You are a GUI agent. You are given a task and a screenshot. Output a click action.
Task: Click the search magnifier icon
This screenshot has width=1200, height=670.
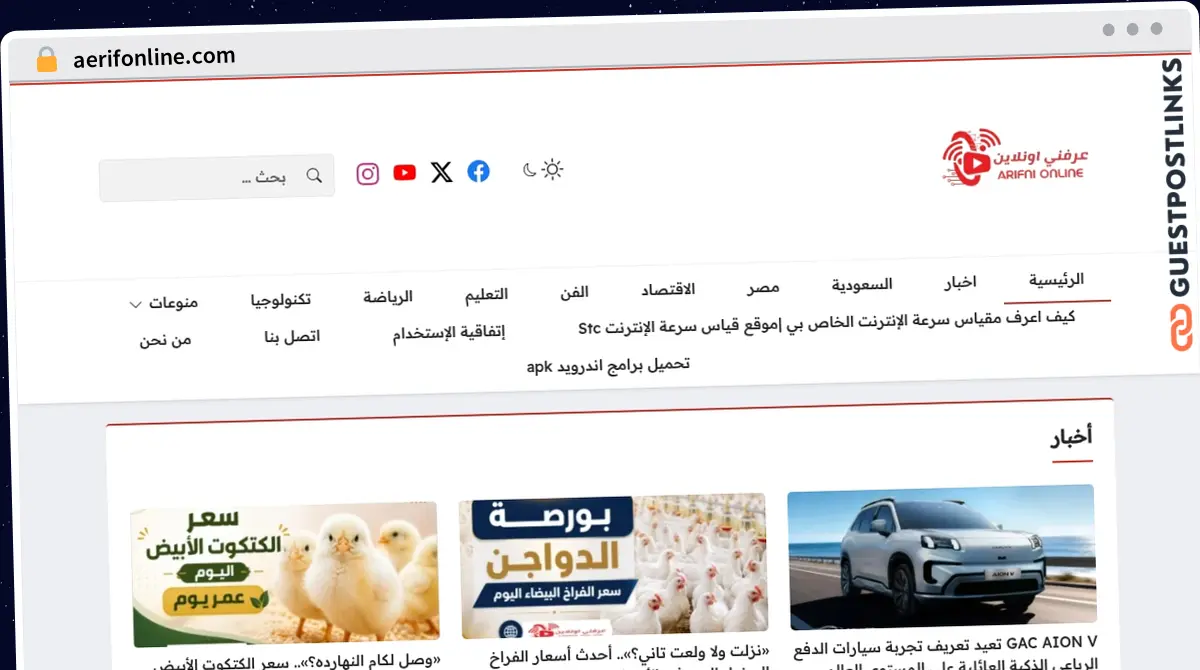pos(313,176)
